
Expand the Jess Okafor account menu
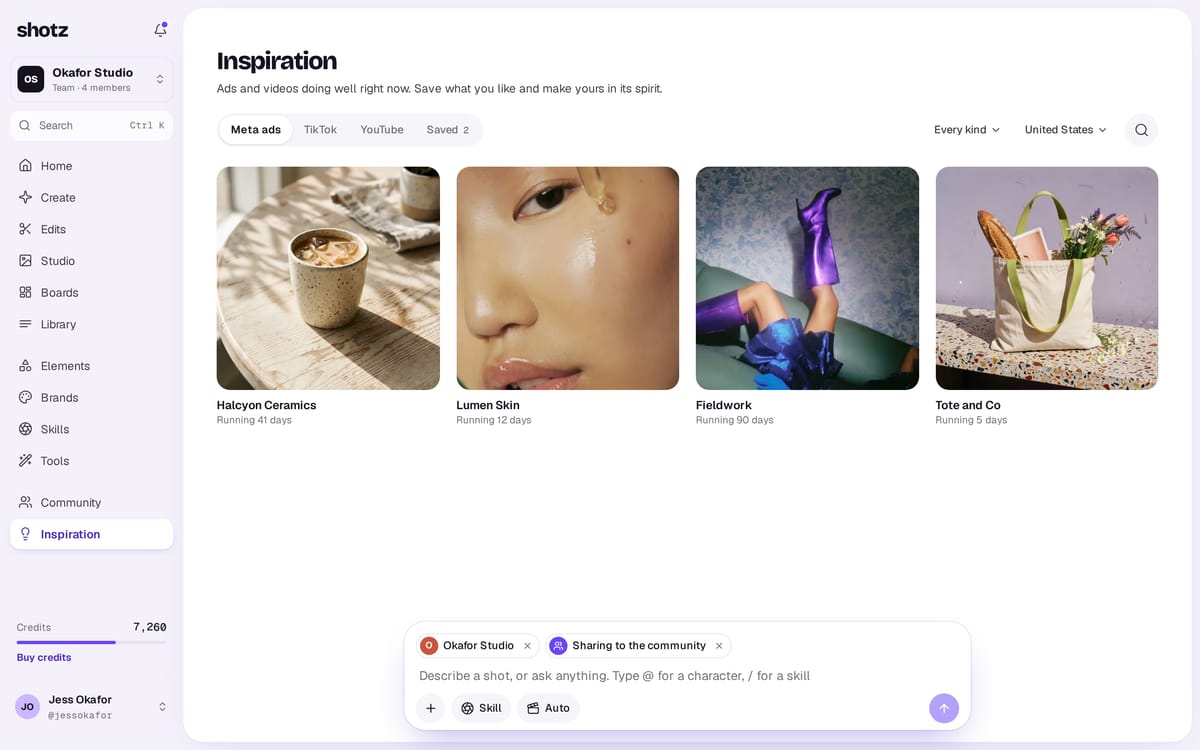(x=91, y=706)
